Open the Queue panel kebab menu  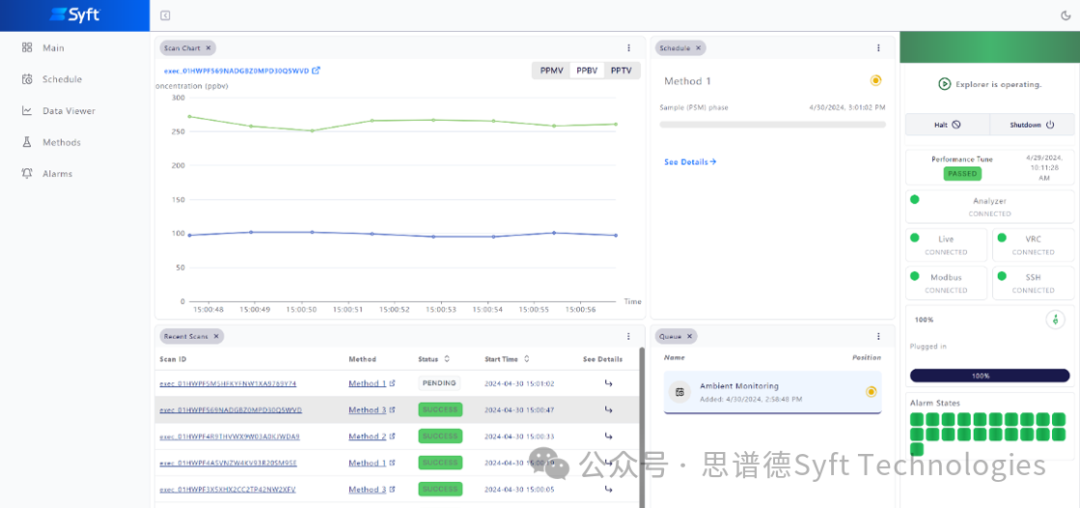click(x=878, y=336)
